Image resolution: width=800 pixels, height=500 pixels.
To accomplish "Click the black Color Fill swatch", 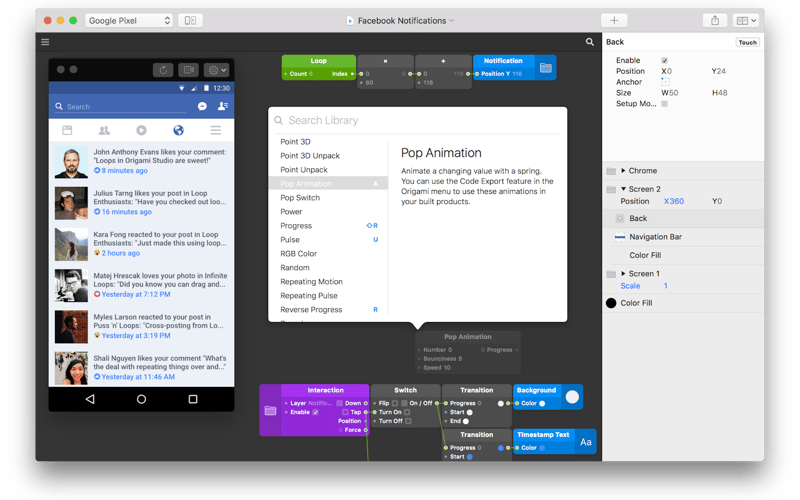I will point(611,303).
